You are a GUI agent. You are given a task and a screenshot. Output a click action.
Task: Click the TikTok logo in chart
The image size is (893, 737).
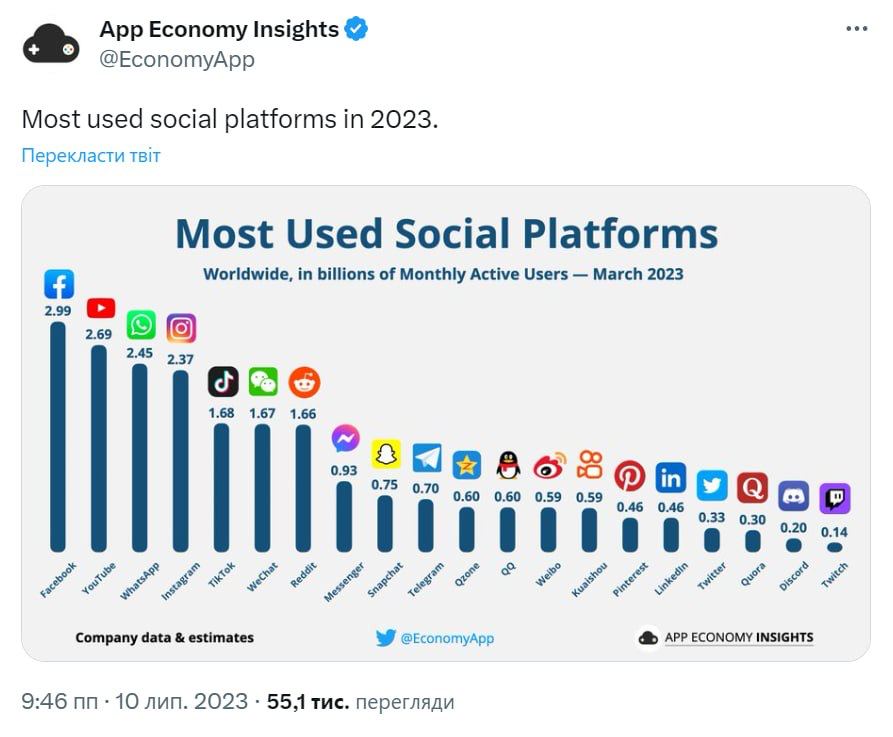(222, 381)
